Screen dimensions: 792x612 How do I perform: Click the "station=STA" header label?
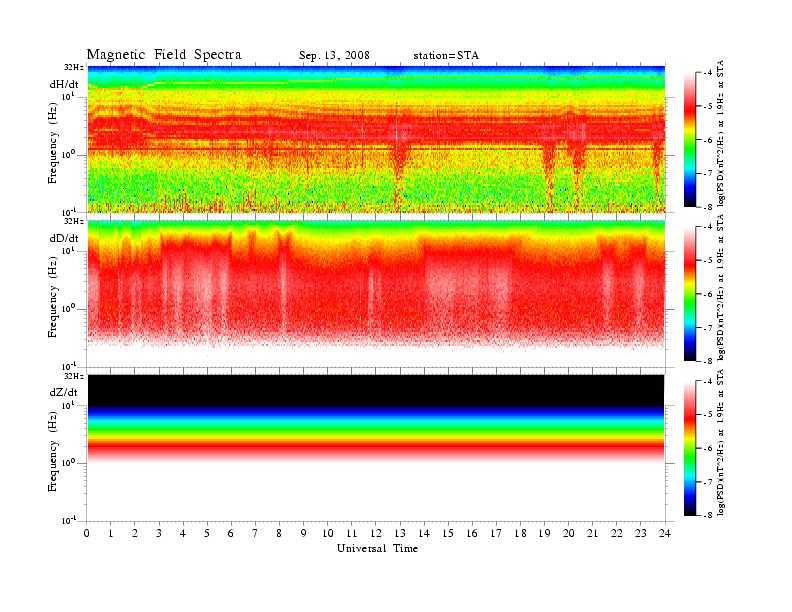click(x=446, y=56)
